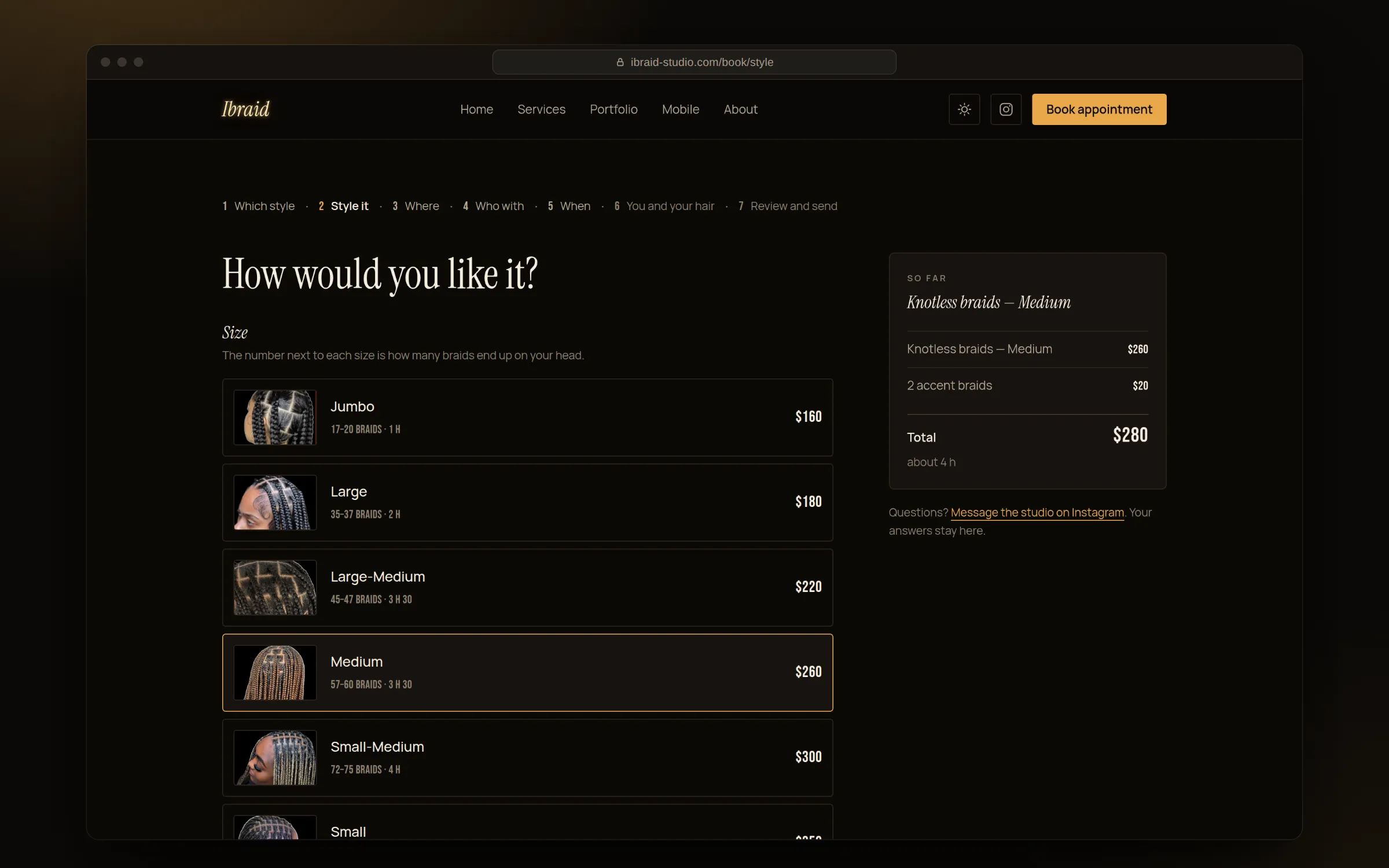Go back to step 1 Which style
The image size is (1389, 868).
coord(258,206)
